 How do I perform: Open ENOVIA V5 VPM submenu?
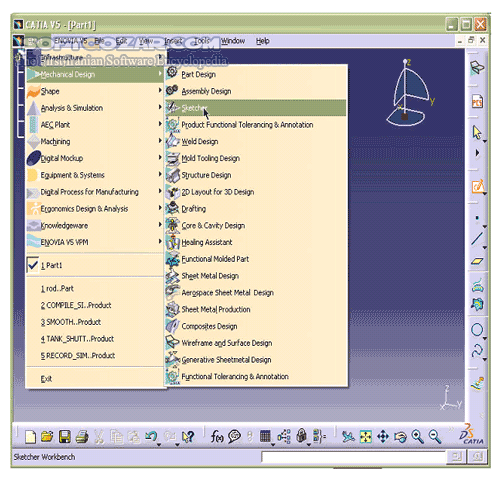95,242
